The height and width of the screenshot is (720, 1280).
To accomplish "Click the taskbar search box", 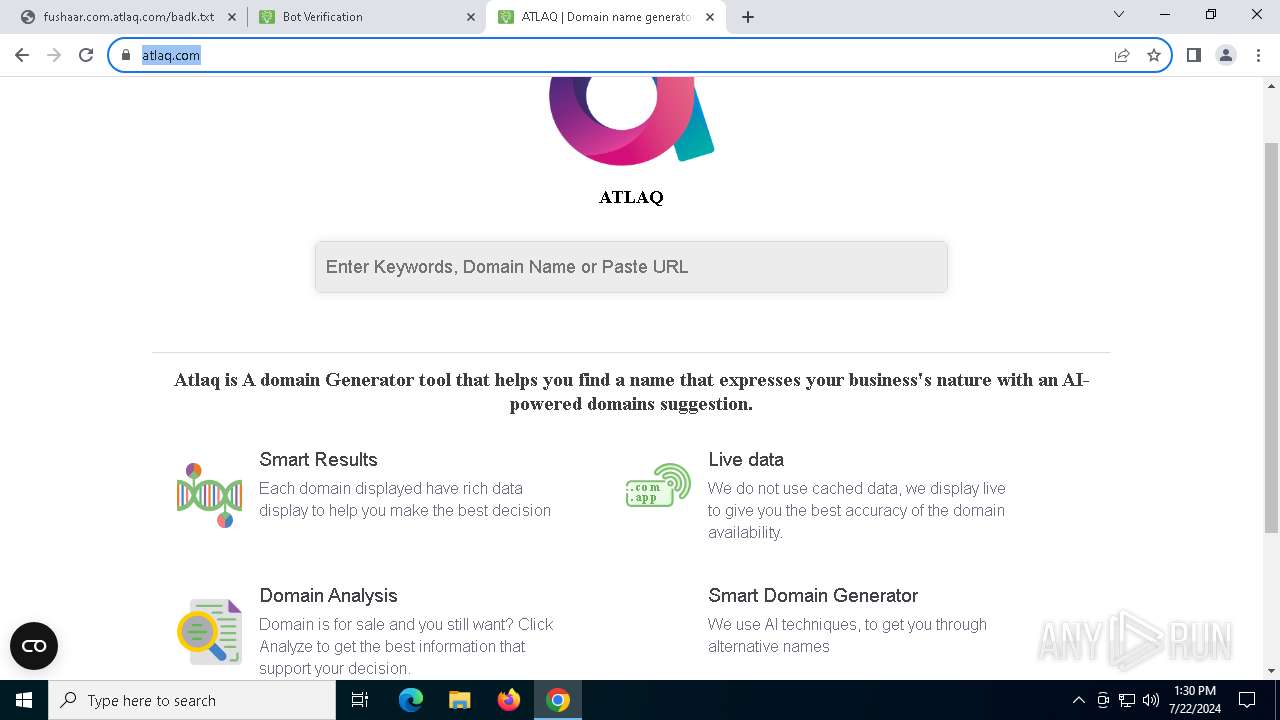I will click(x=192, y=700).
